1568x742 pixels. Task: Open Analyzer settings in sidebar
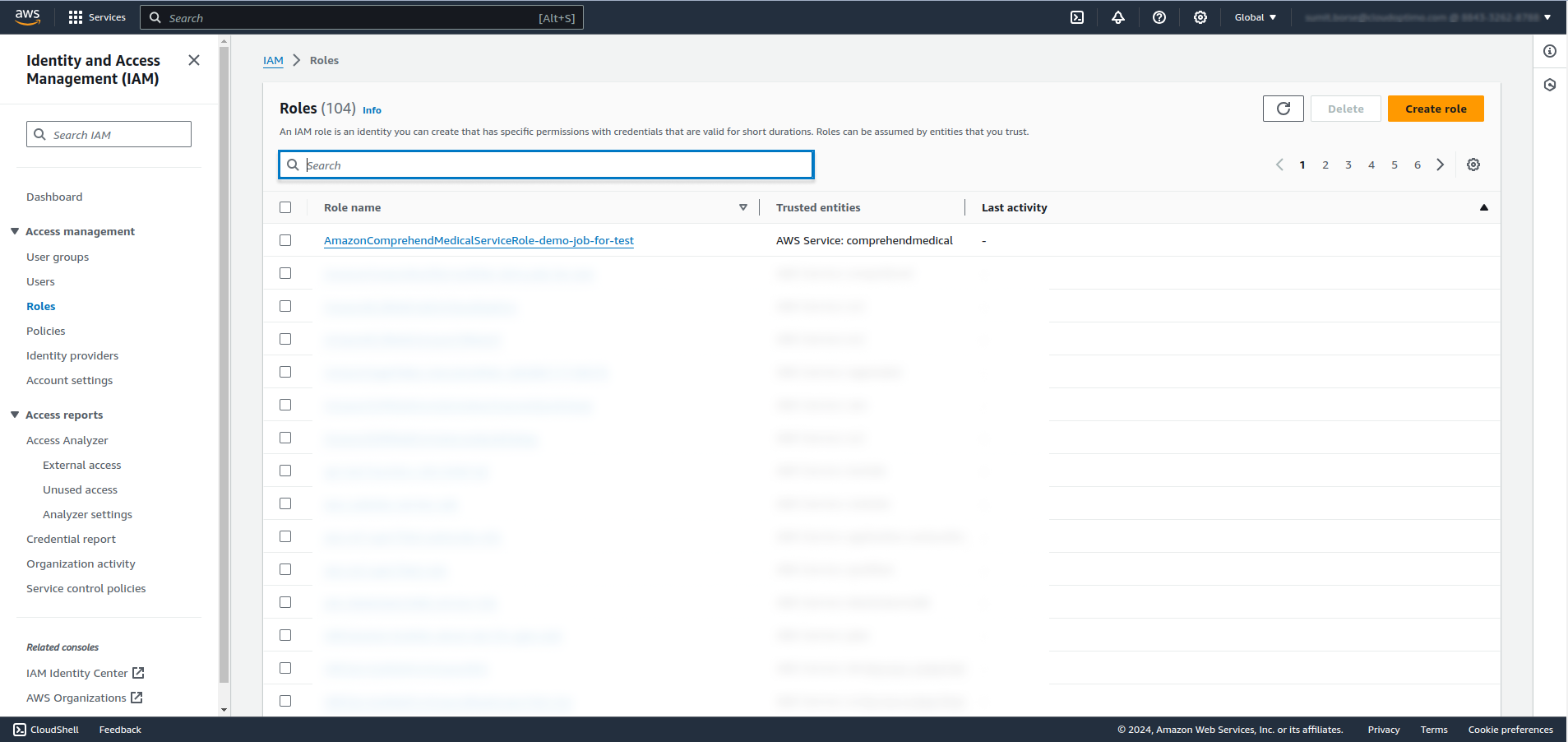pos(87,514)
